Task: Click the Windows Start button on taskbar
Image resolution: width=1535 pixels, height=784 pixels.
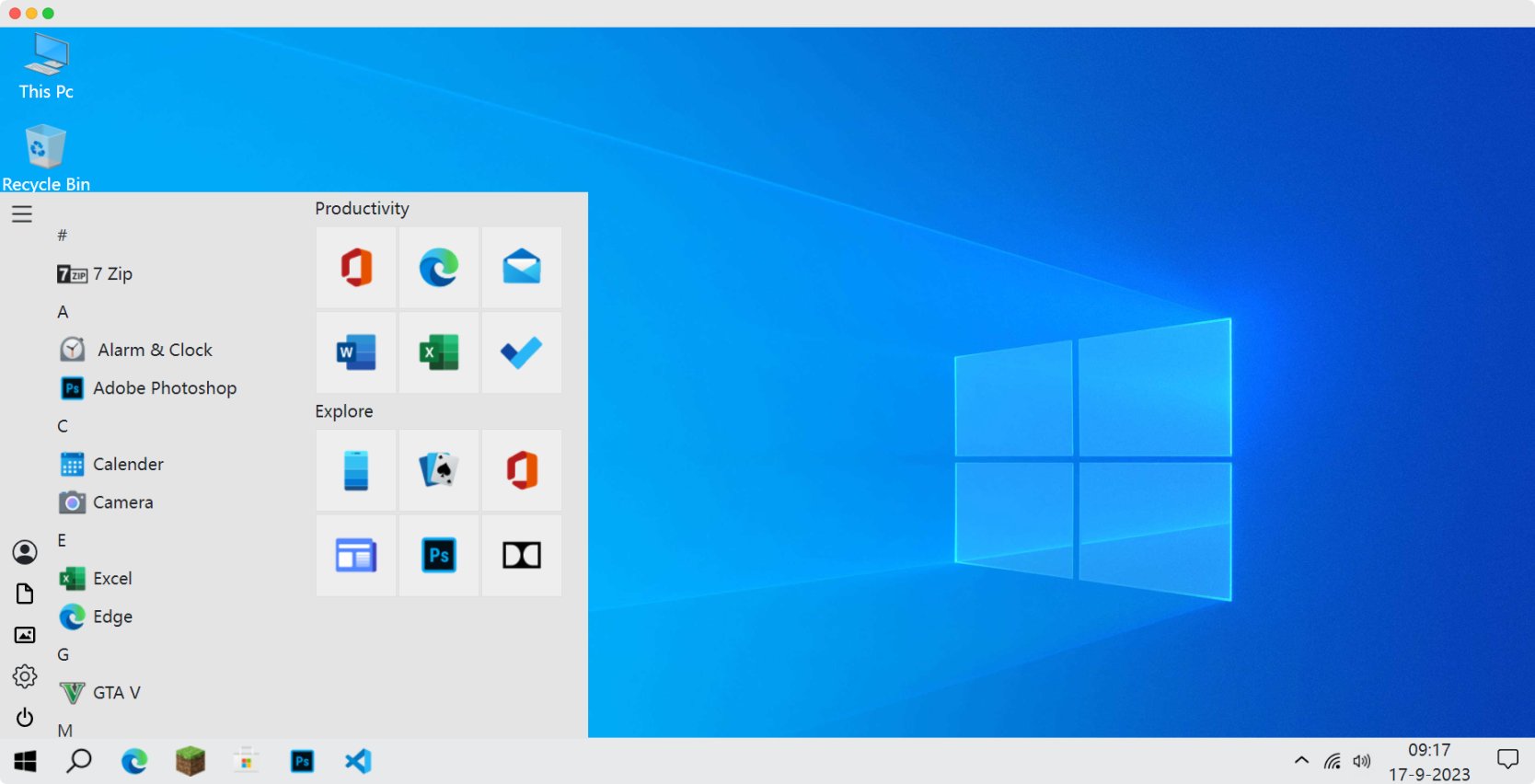Action: pyautogui.click(x=25, y=761)
